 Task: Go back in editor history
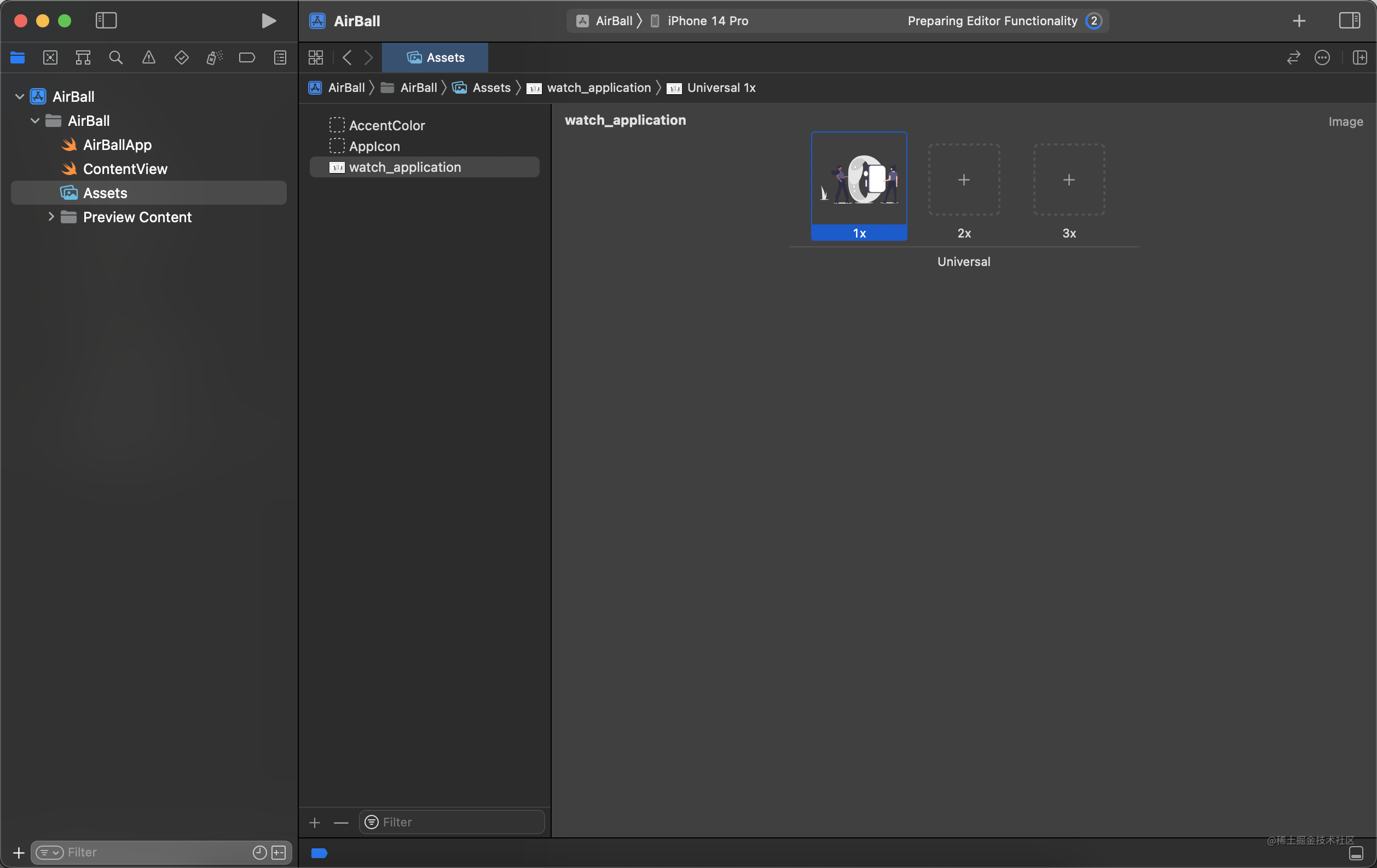[347, 57]
